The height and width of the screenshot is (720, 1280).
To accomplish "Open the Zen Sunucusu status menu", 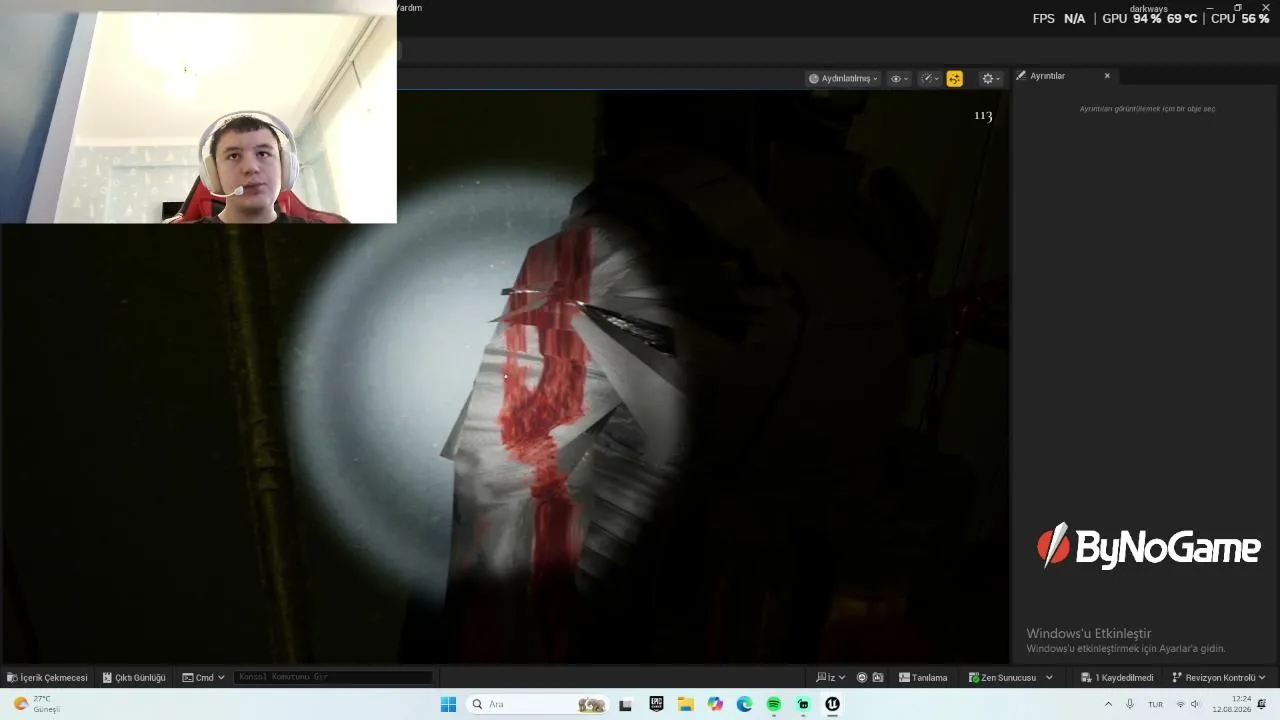I will point(1010,677).
